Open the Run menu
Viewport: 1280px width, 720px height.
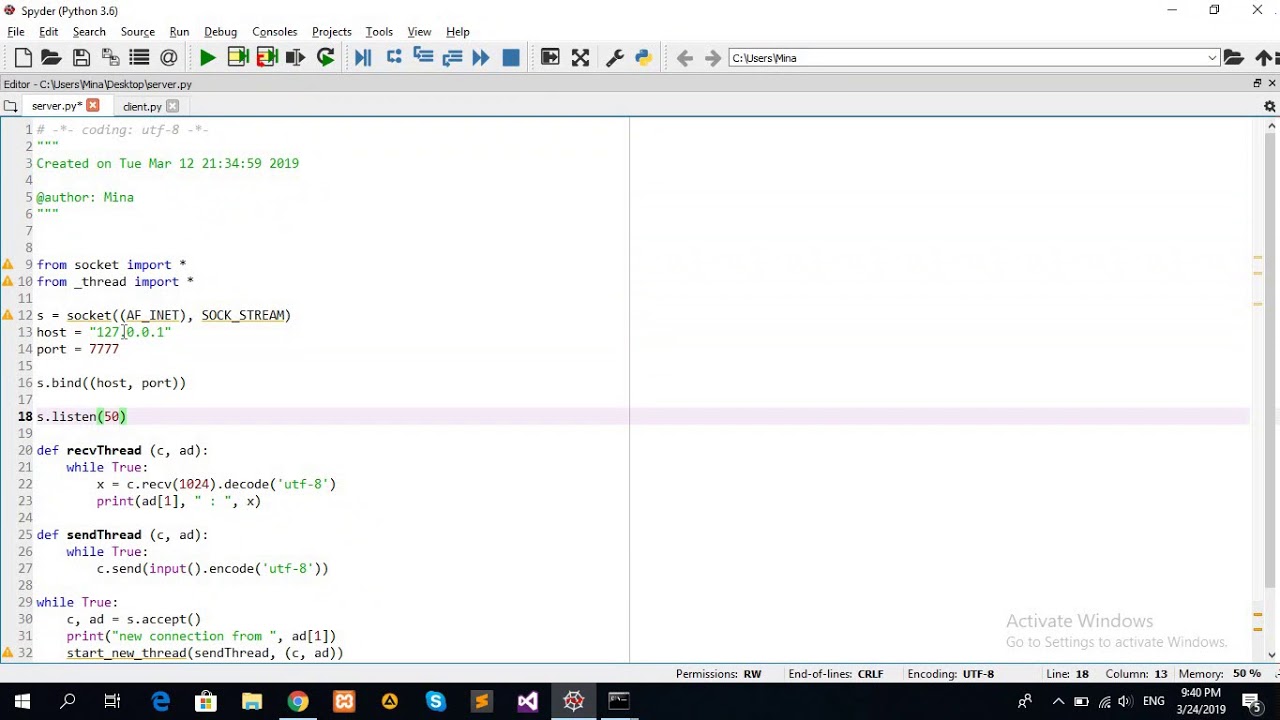click(x=179, y=32)
